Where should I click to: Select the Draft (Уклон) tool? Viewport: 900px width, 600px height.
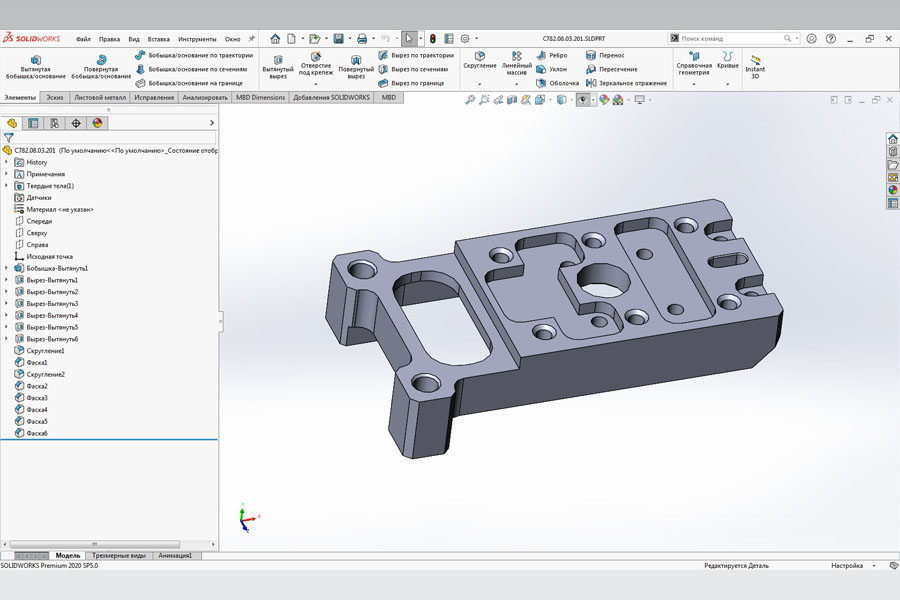(552, 69)
